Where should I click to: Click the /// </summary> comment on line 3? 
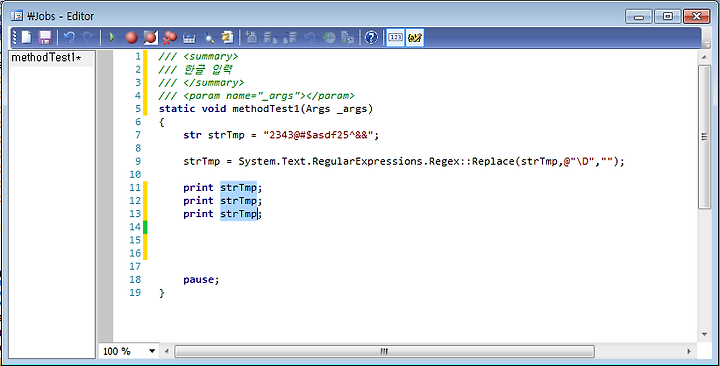[x=202, y=83]
